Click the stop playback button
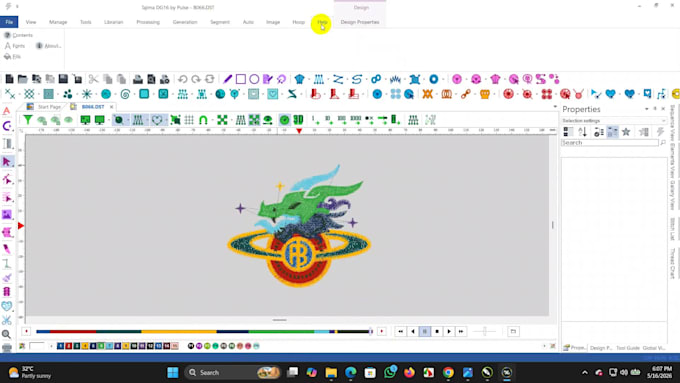 [x=437, y=331]
